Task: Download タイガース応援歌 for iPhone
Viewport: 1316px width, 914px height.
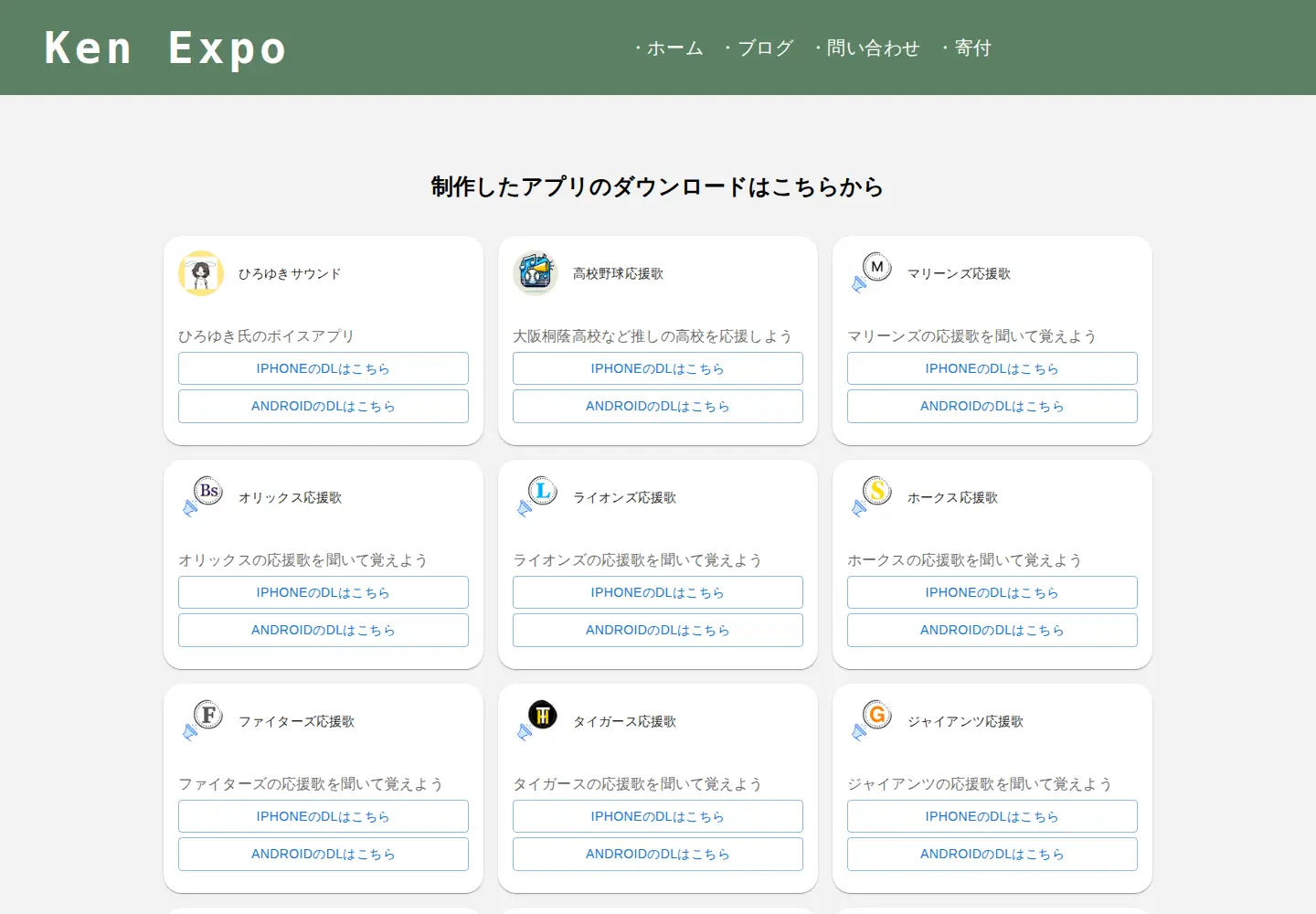Action: 658,816
